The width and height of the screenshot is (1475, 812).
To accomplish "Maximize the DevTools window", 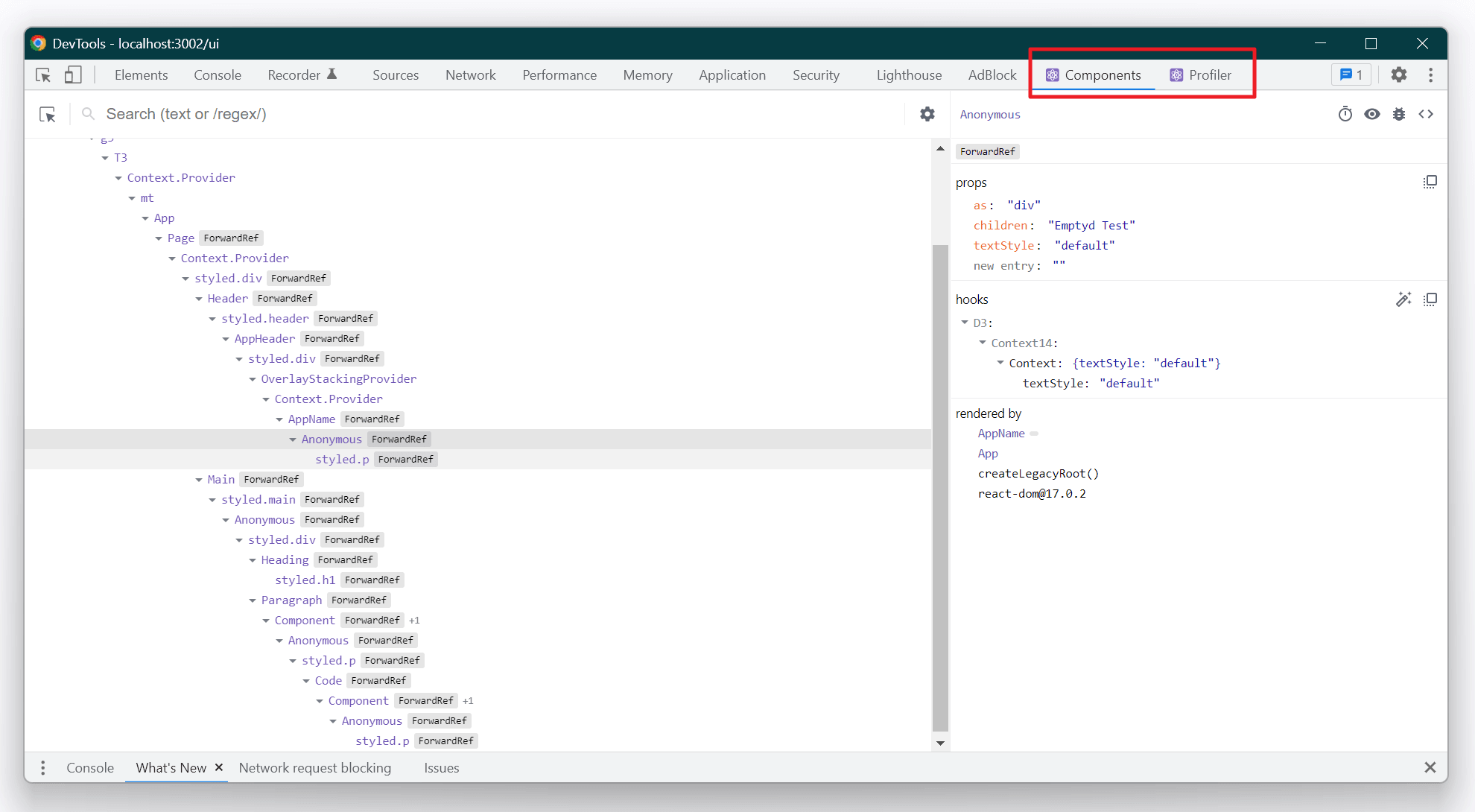I will [1371, 43].
